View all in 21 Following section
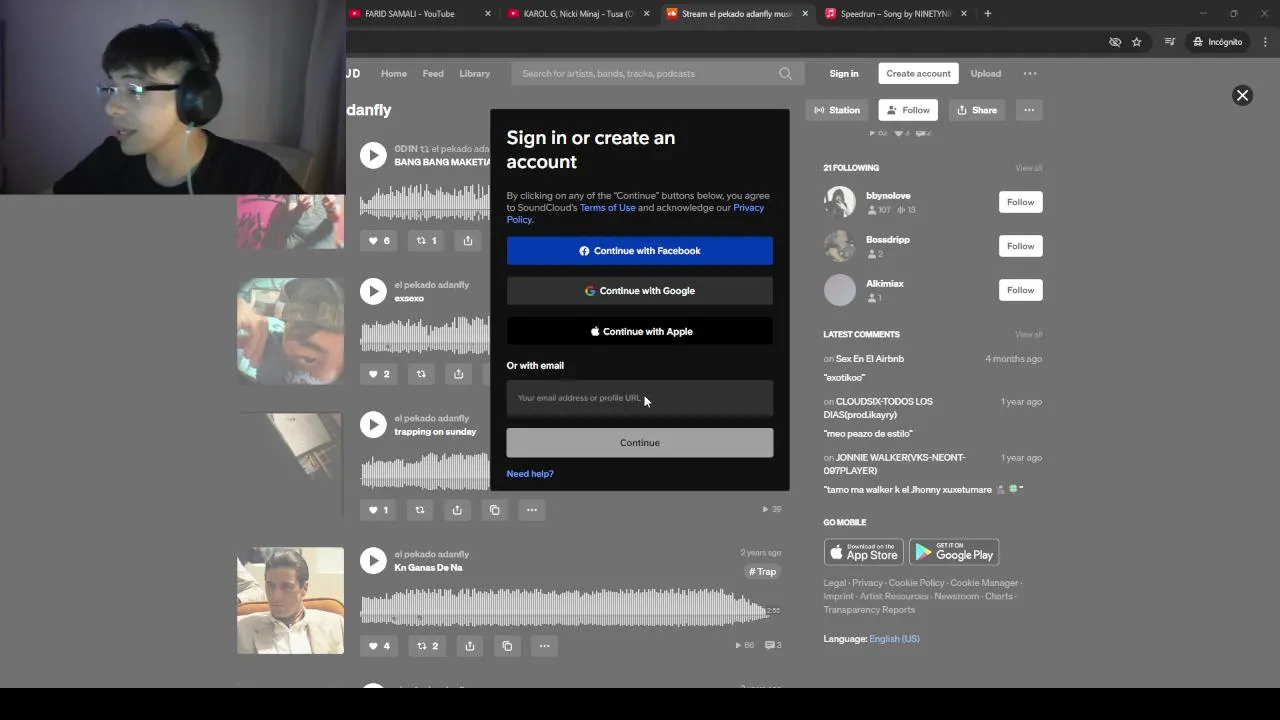Image resolution: width=1280 pixels, height=720 pixels. click(1028, 168)
